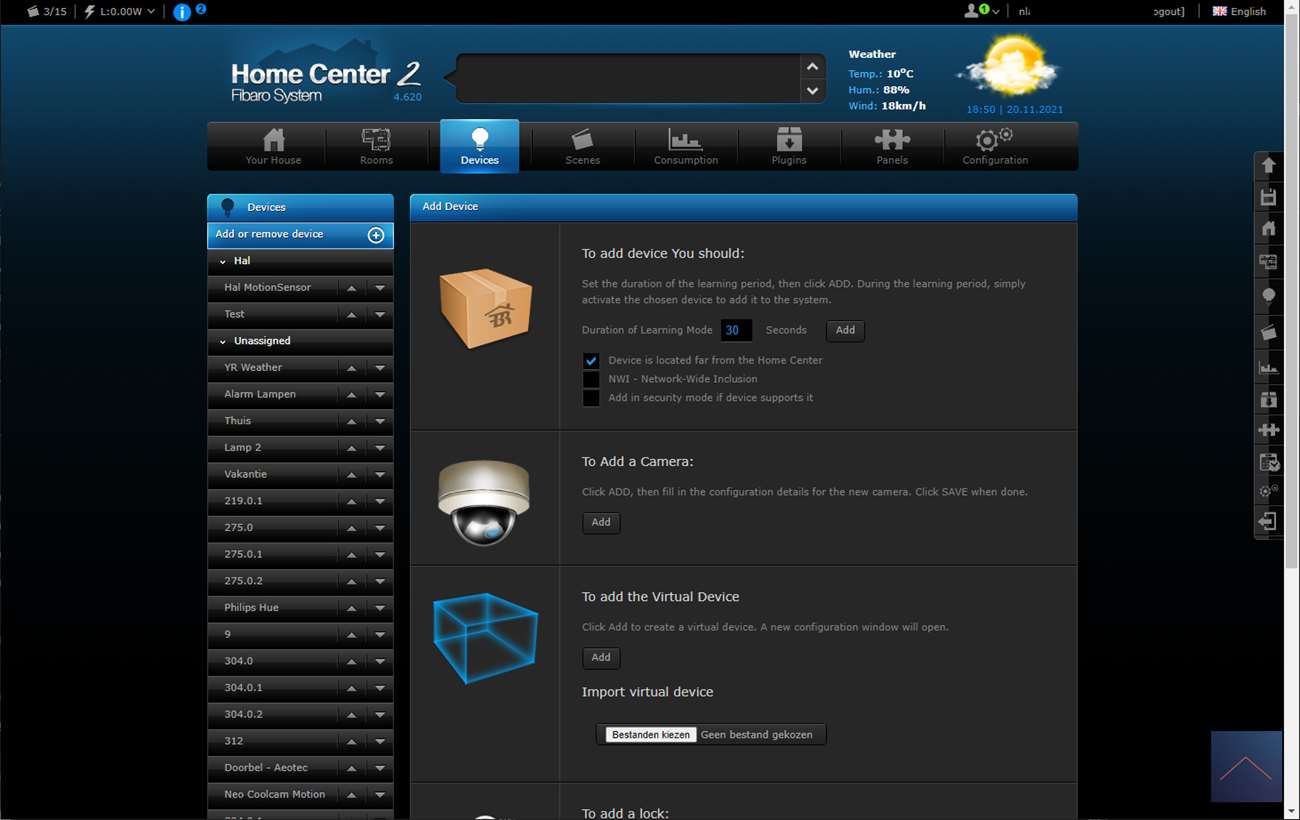Click the plugins box icon in side toolbar
Image resolution: width=1300 pixels, height=820 pixels.
coord(1268,400)
